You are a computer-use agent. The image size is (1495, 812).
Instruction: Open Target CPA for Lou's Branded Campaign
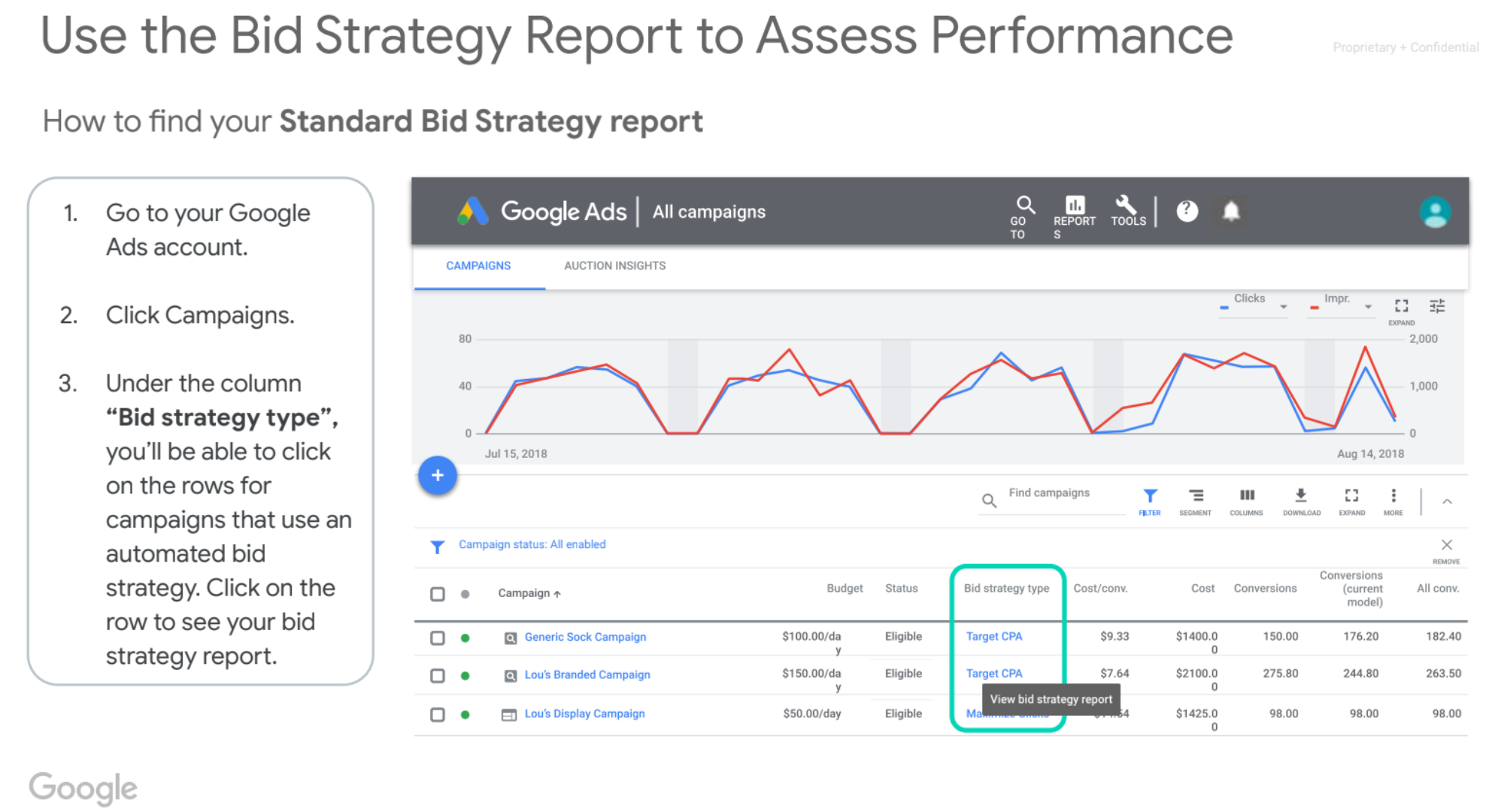[x=994, y=674]
